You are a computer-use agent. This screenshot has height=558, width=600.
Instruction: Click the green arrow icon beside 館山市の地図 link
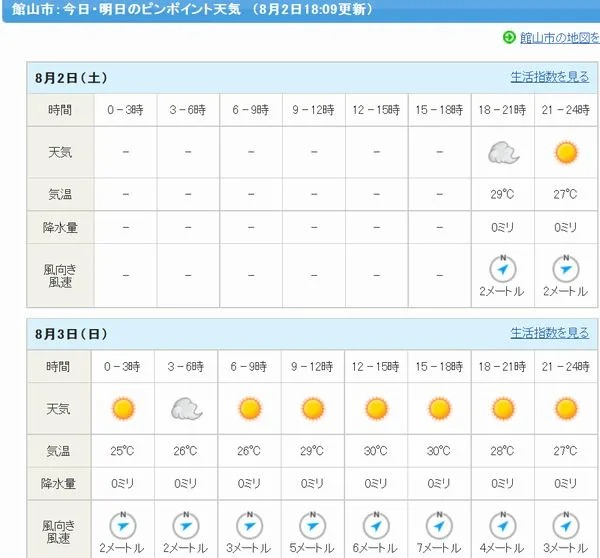tap(509, 37)
